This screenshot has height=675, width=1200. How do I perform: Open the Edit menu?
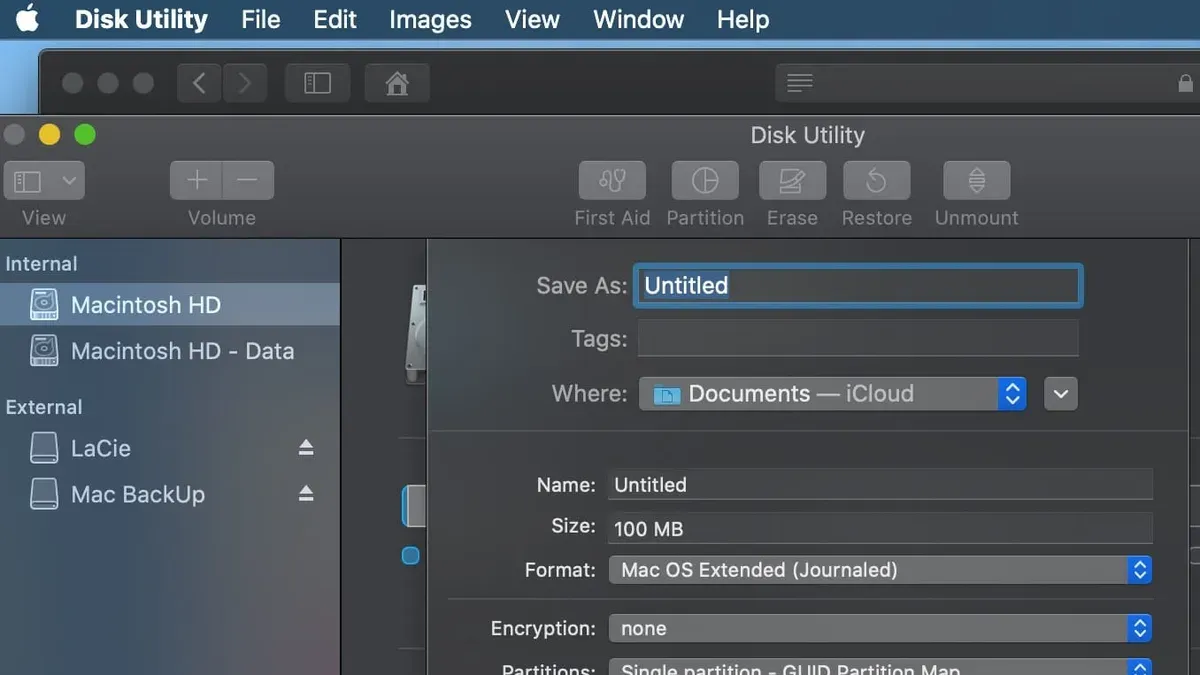click(335, 19)
